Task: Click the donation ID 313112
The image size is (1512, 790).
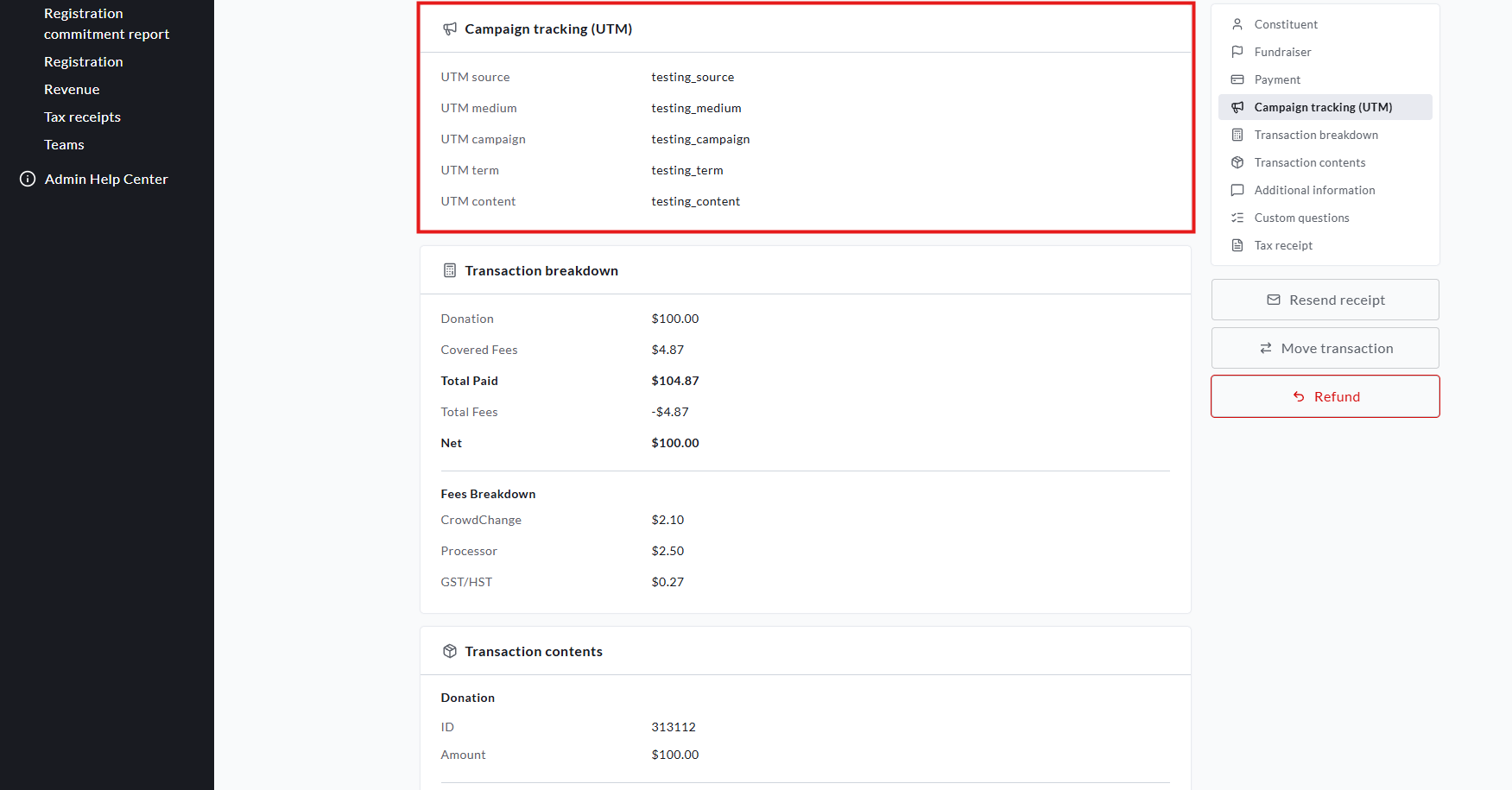Action: [x=674, y=727]
